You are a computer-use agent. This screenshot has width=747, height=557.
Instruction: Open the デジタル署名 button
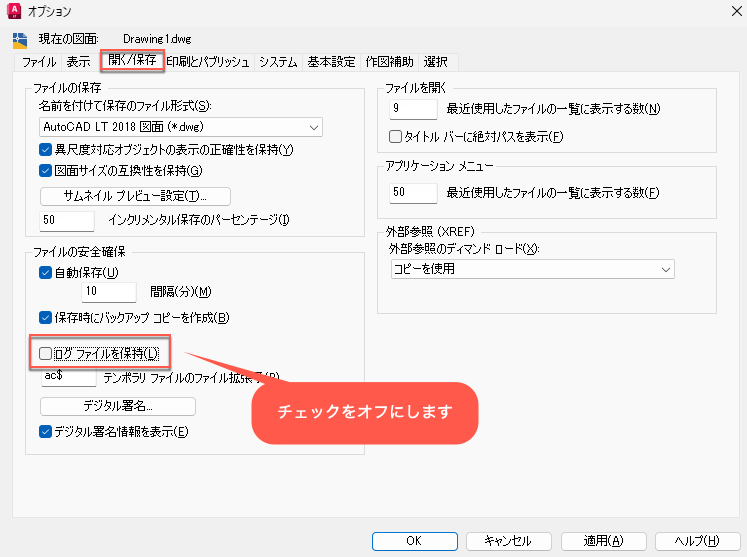click(118, 406)
